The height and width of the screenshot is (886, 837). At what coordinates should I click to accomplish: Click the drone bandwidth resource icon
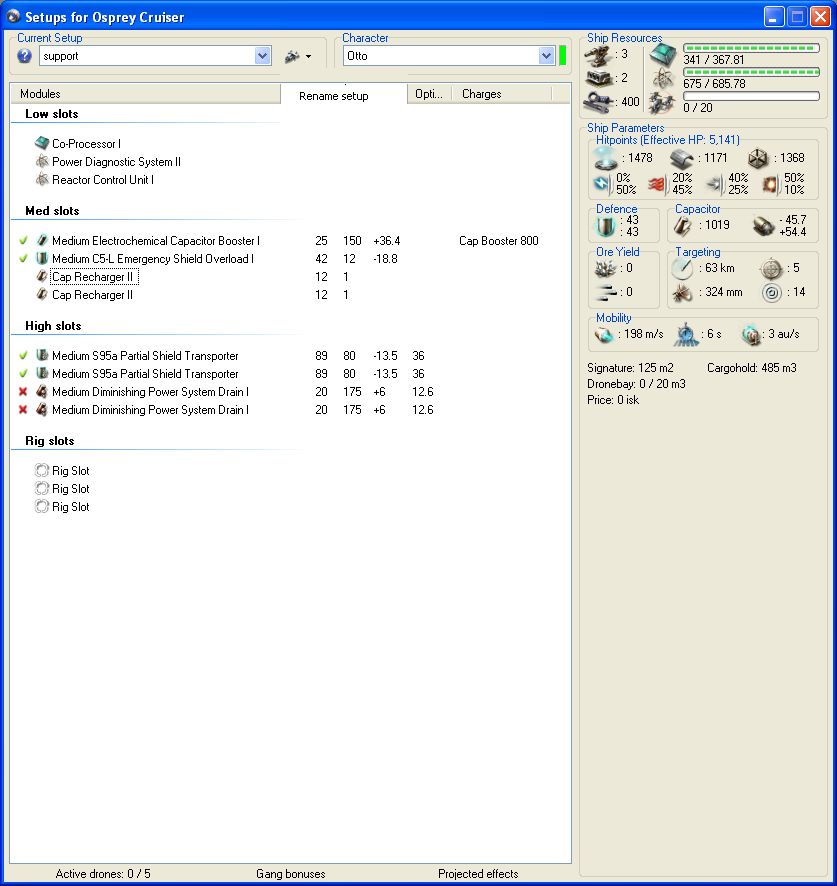pos(662,103)
